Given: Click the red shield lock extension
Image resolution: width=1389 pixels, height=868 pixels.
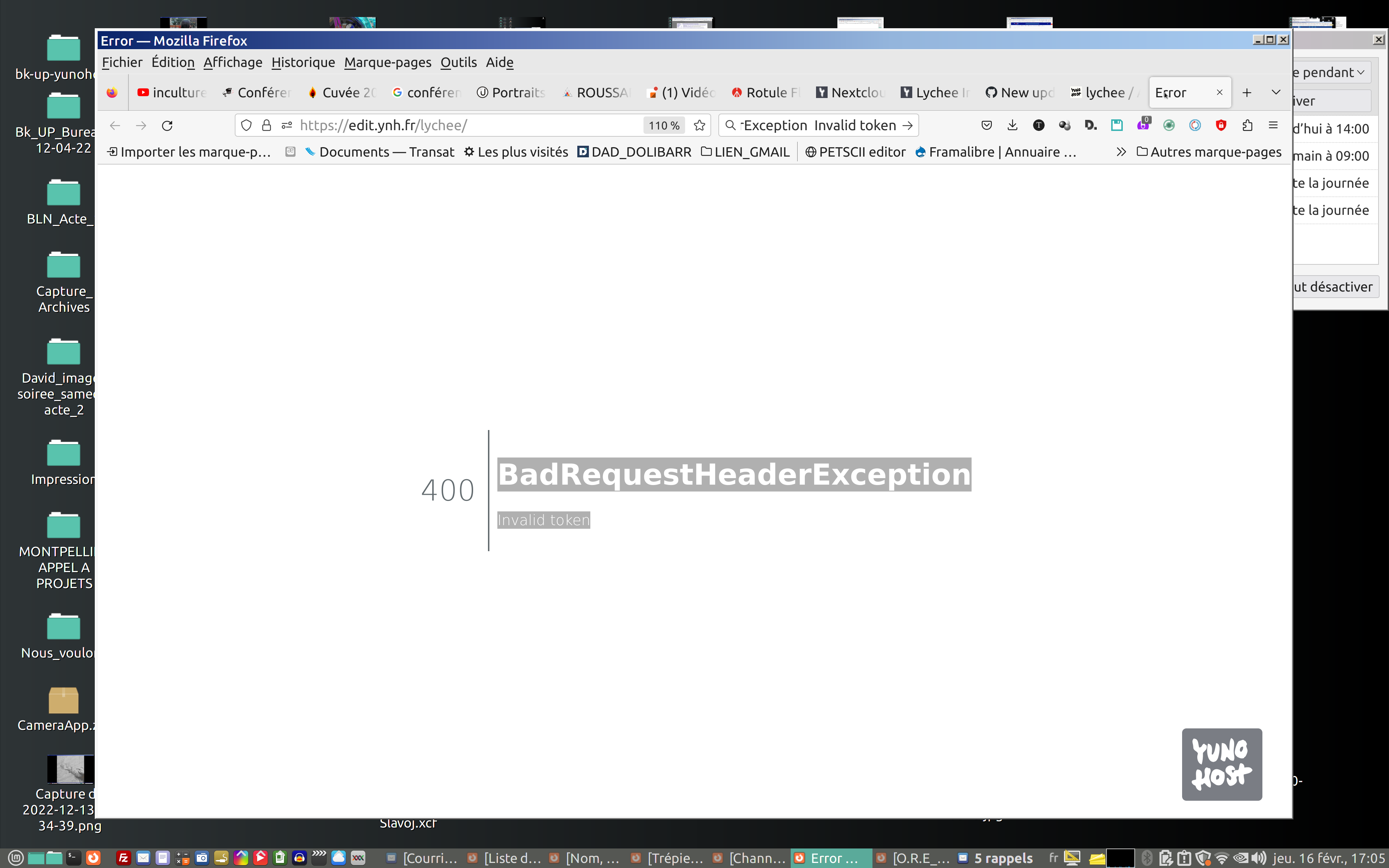Looking at the screenshot, I should [x=1221, y=125].
